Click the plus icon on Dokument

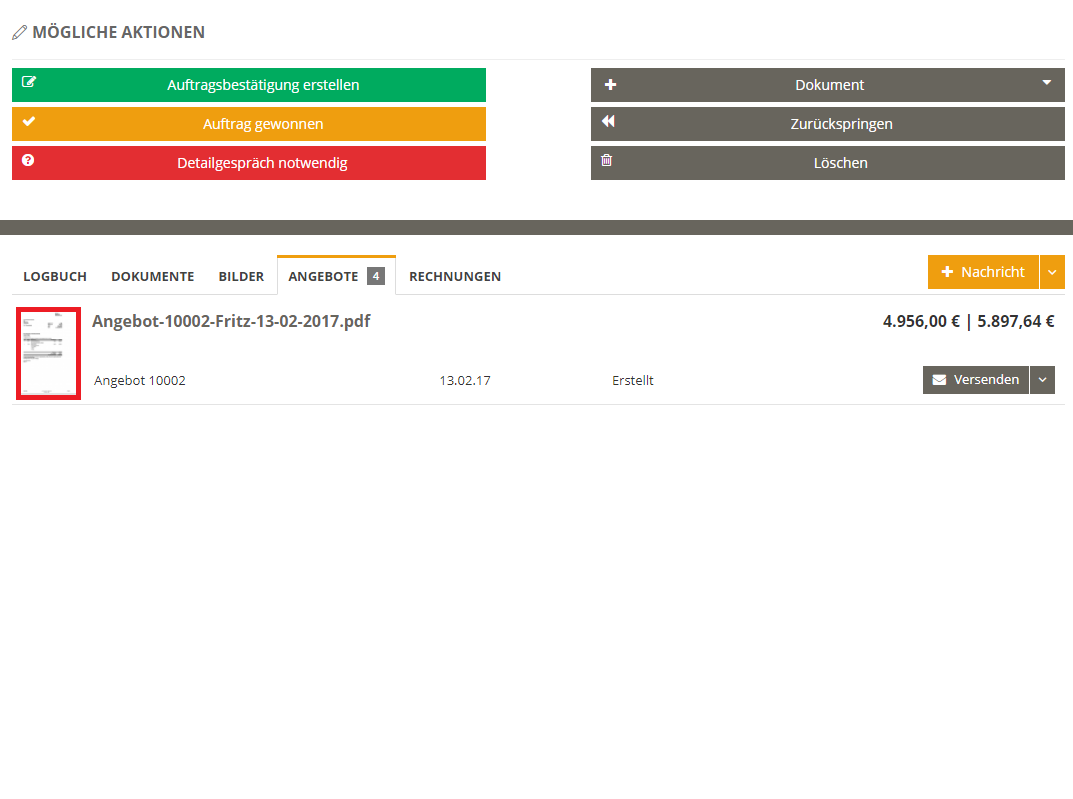610,85
